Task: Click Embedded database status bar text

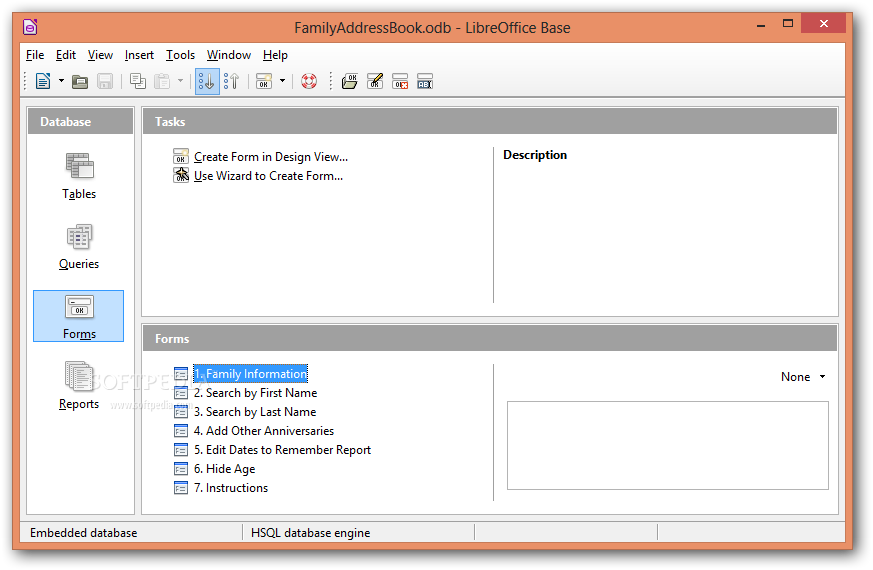Action: (84, 533)
